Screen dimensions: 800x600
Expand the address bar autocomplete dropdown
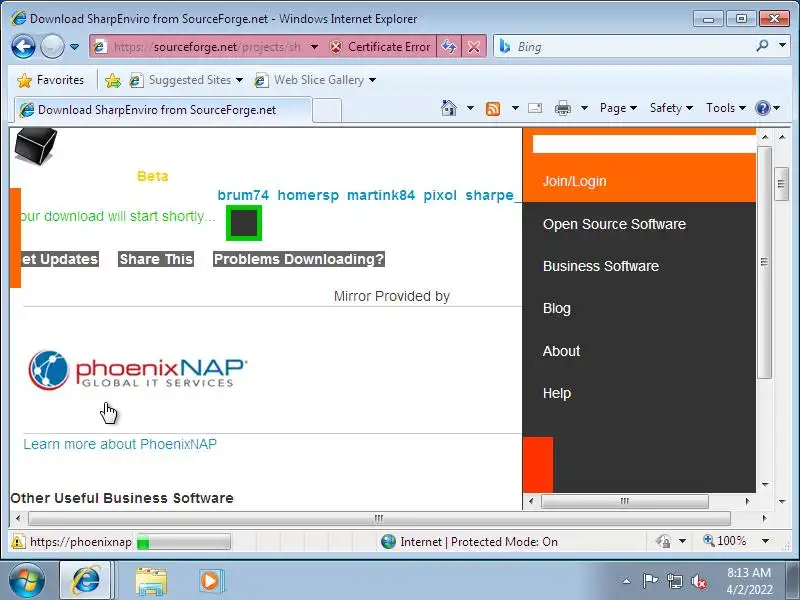point(314,47)
